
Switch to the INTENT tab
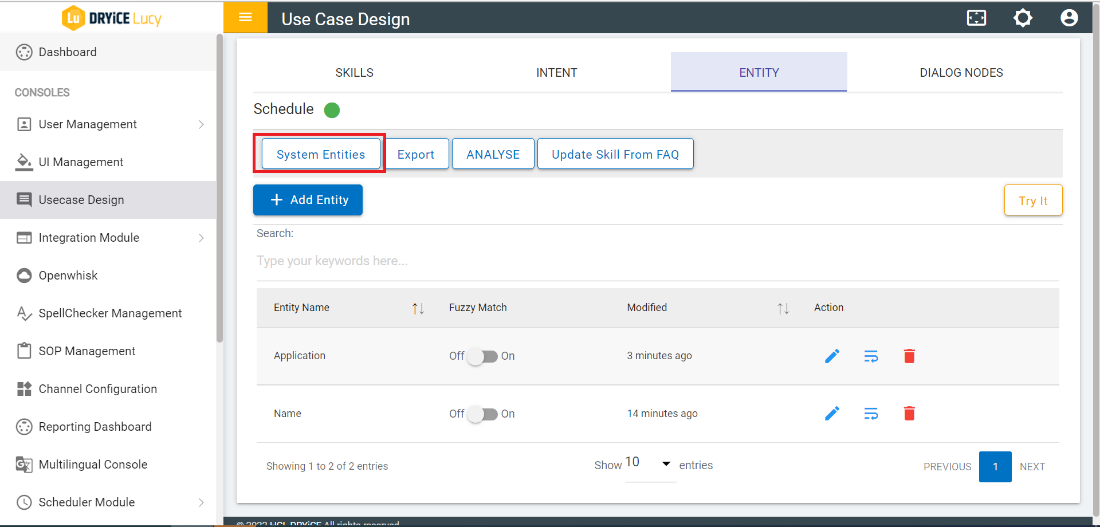[556, 72]
